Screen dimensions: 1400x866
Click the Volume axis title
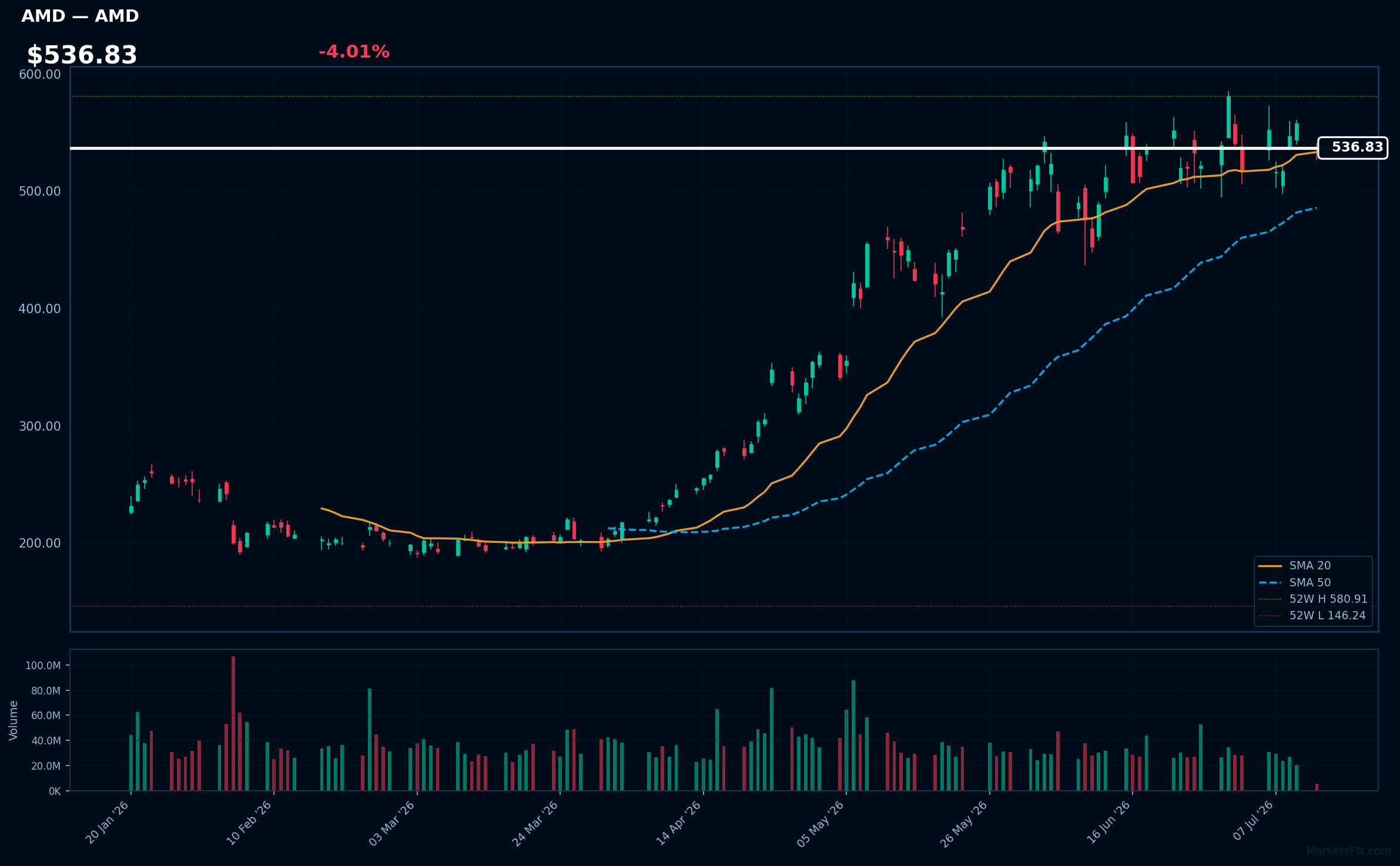(14, 720)
